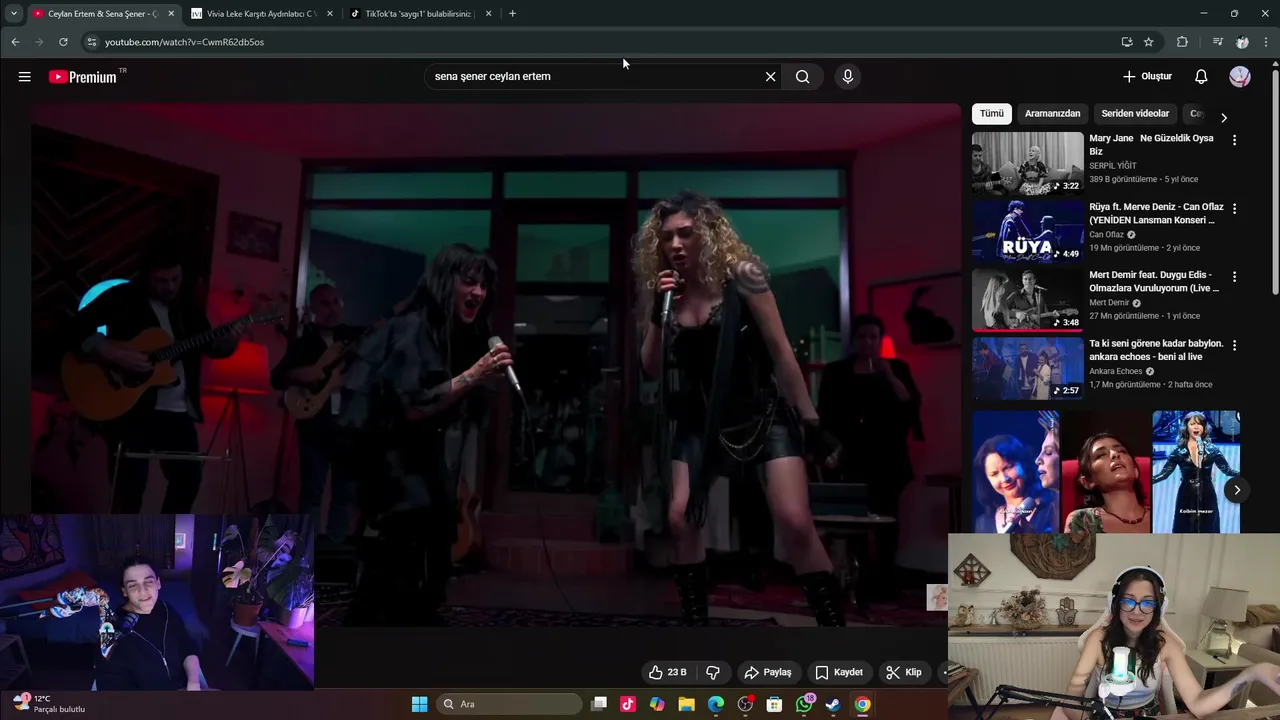The width and height of the screenshot is (1280, 720).
Task: Open options for Ta ki seni gören video
Action: 1234,345
